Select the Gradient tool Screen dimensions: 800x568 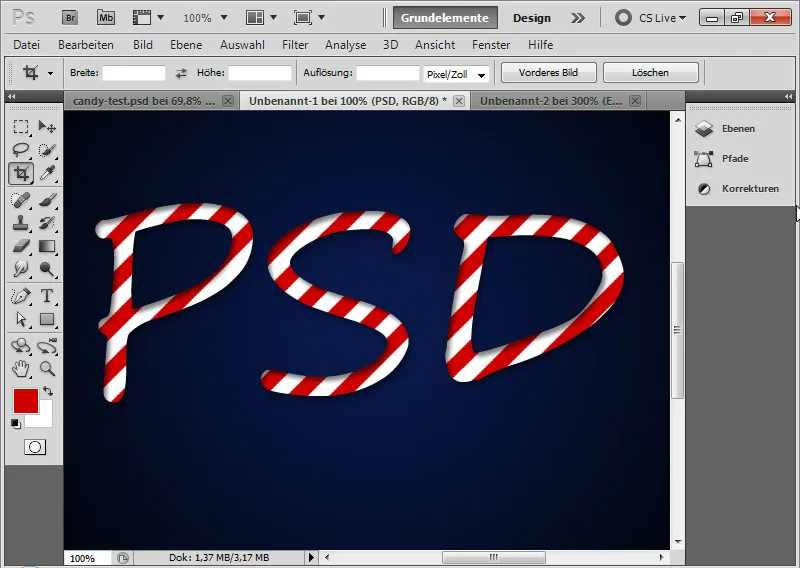47,246
